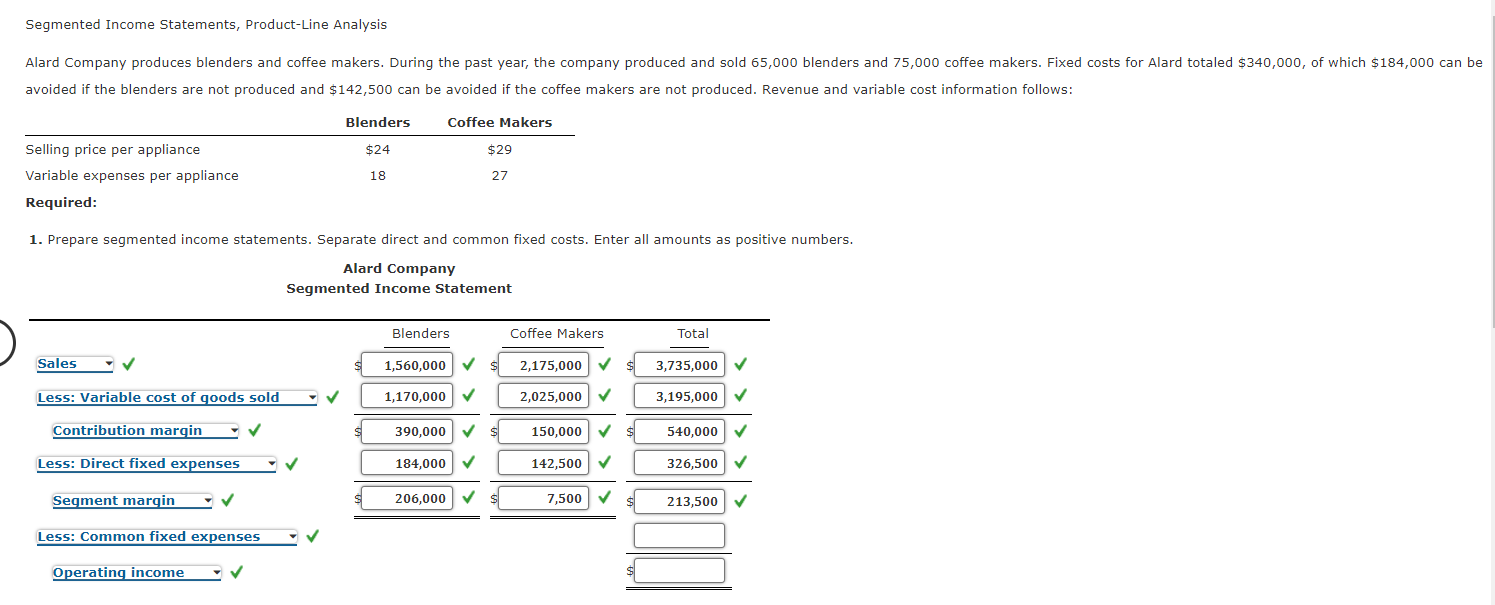Focus the Total direct fixed expenses field 326,500

click(679, 463)
